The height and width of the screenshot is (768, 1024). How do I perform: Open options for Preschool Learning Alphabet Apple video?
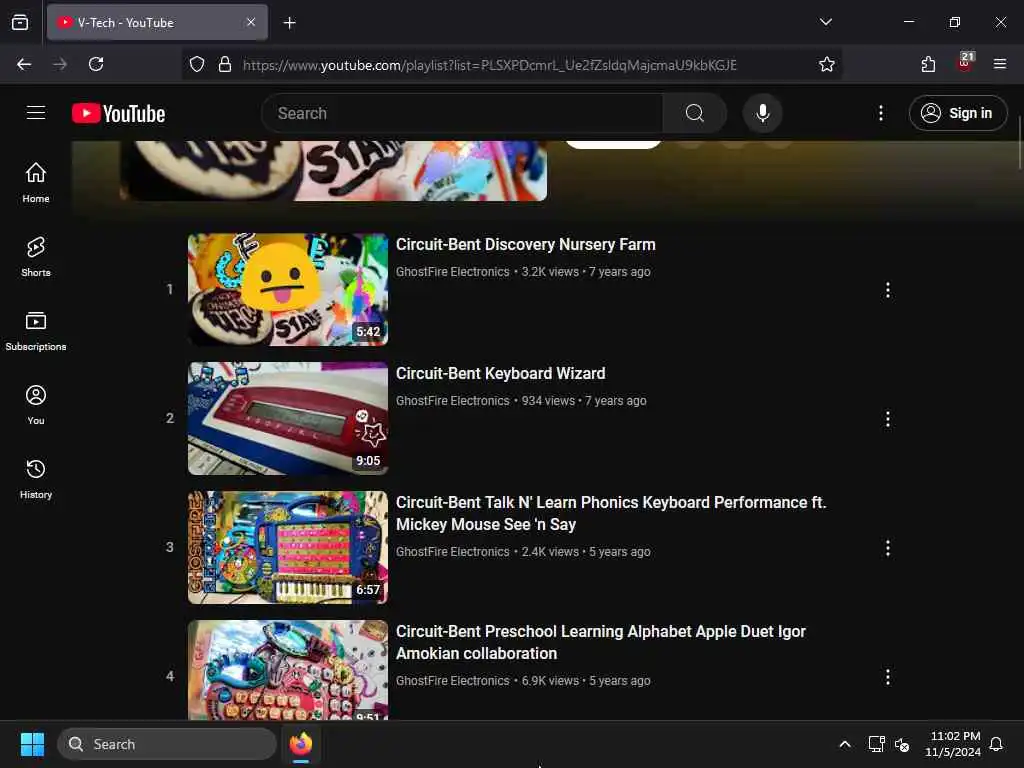pyautogui.click(x=888, y=677)
